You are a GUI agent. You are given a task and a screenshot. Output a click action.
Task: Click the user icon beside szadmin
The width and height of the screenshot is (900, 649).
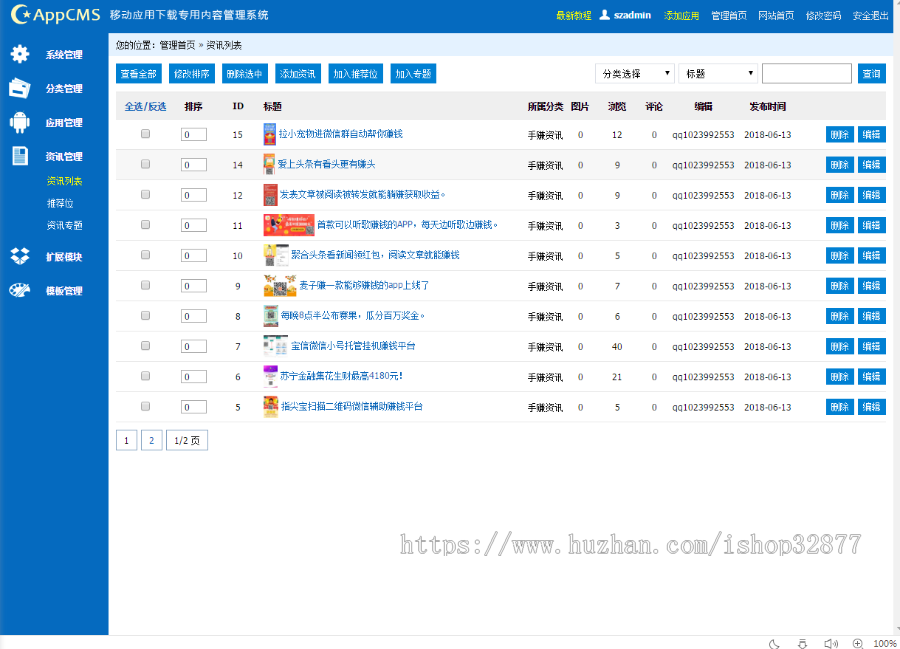[604, 15]
